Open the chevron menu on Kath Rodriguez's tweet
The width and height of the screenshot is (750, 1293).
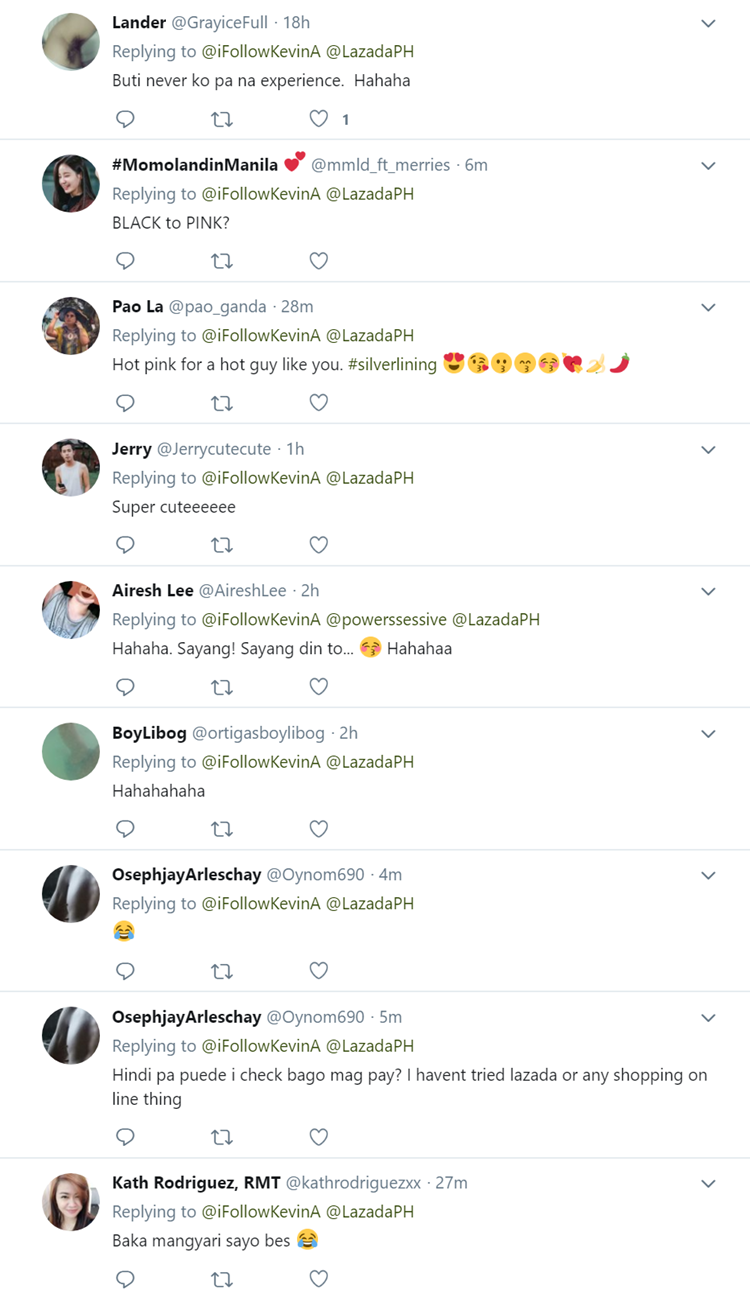pos(708,1183)
